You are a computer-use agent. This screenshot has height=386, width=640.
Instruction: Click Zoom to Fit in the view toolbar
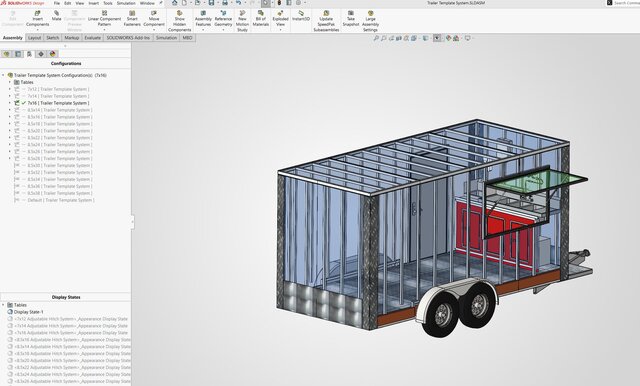click(376, 38)
